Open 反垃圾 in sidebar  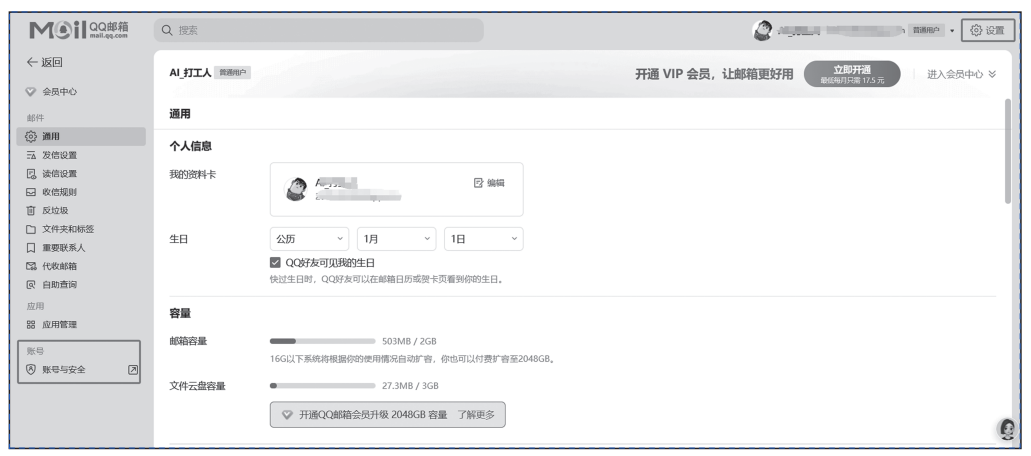(x=55, y=210)
